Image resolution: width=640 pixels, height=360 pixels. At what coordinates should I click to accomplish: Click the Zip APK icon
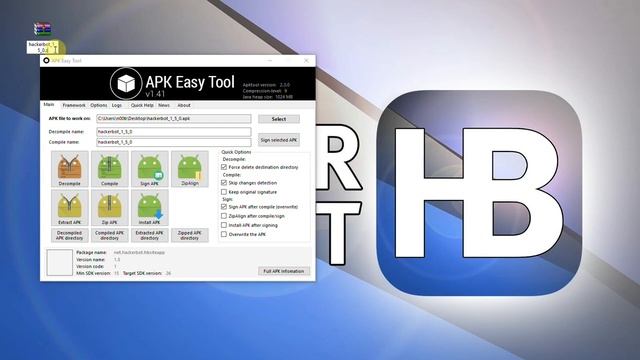[x=109, y=208]
